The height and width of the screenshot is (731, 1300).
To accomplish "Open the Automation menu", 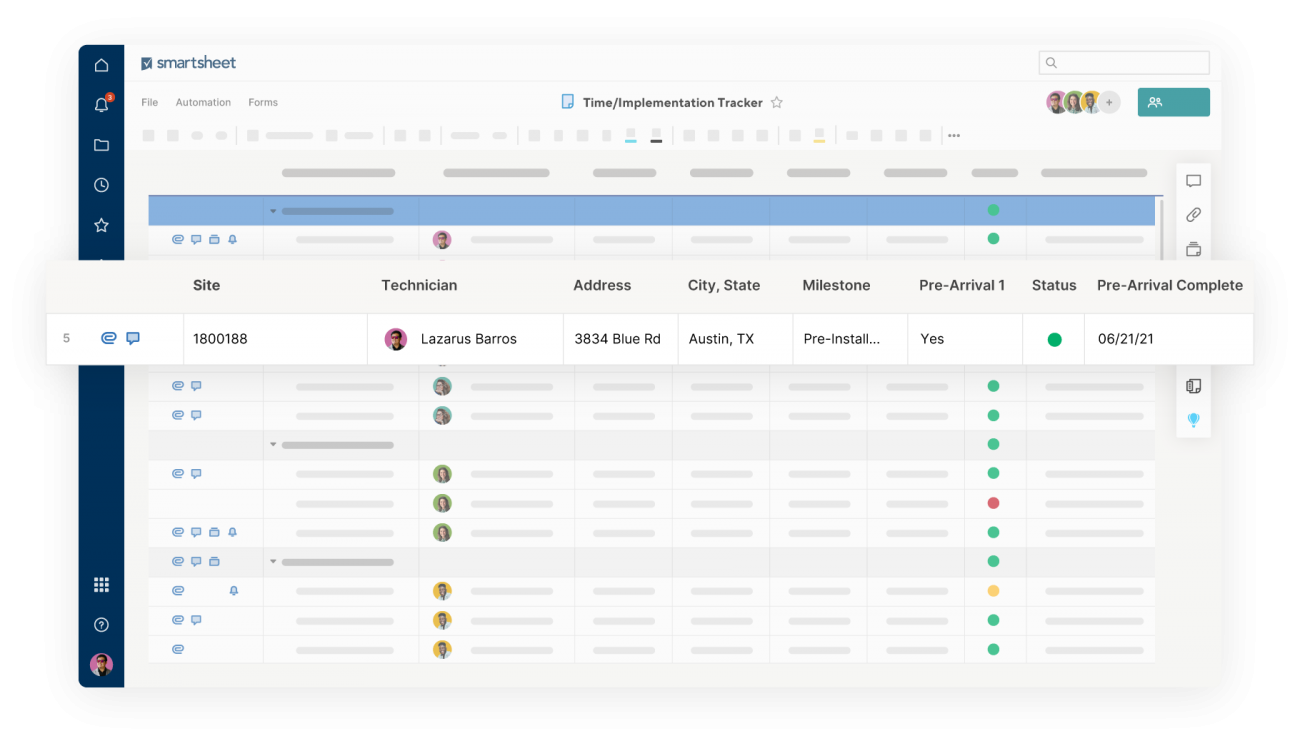I will point(203,102).
